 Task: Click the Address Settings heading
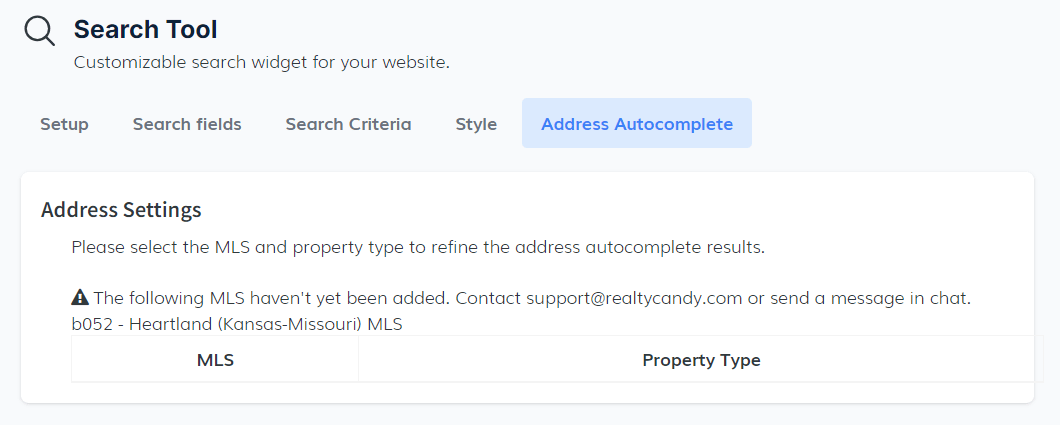coord(121,210)
